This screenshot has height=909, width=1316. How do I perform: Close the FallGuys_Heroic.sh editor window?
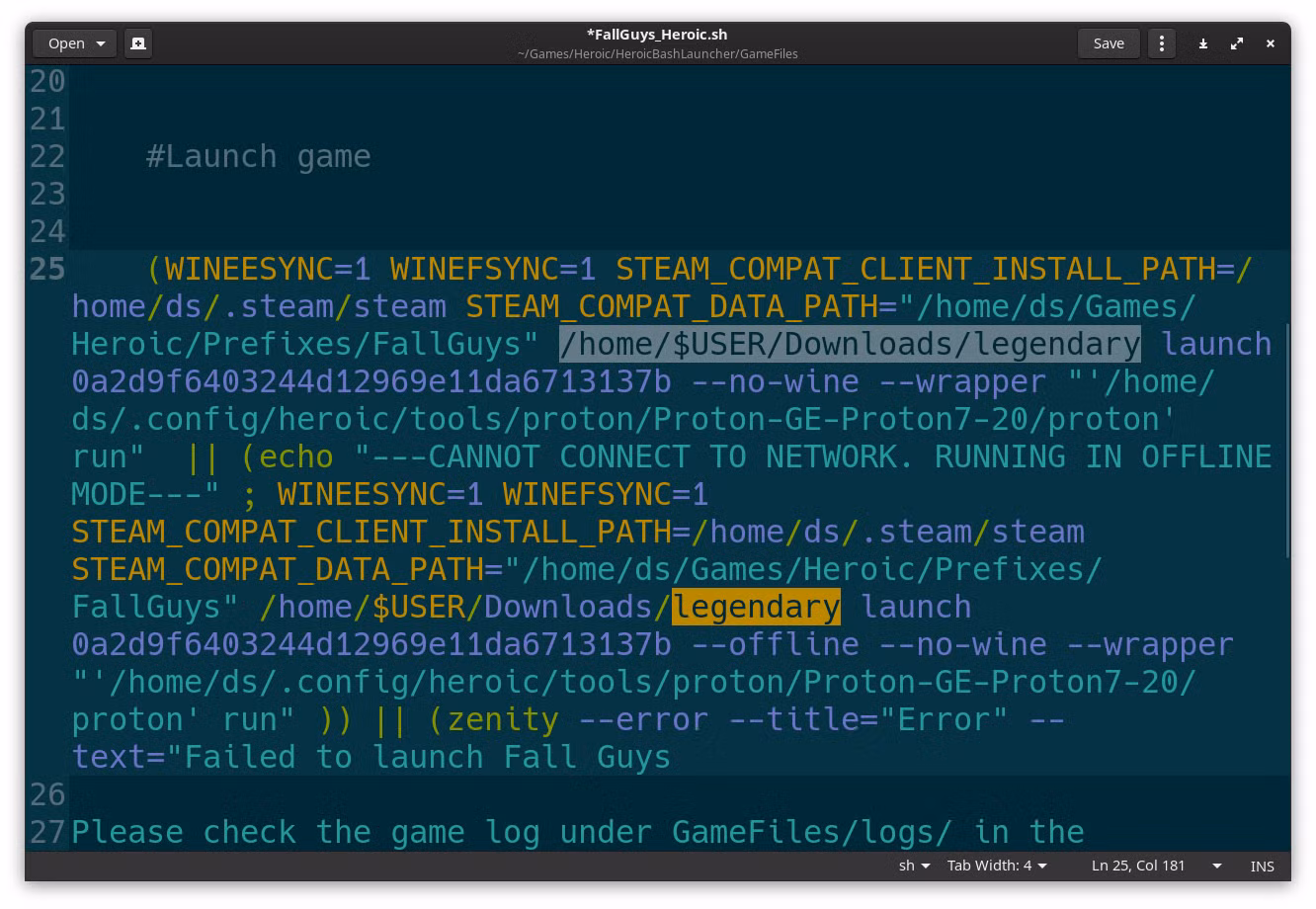[1271, 43]
